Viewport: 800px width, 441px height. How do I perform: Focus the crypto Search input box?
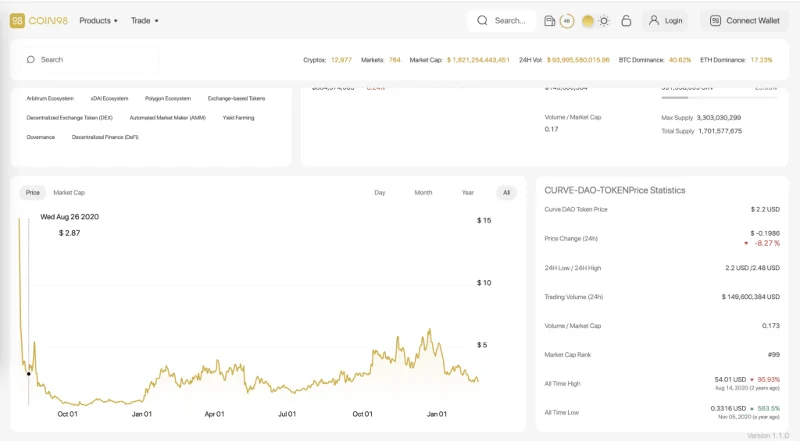90,60
